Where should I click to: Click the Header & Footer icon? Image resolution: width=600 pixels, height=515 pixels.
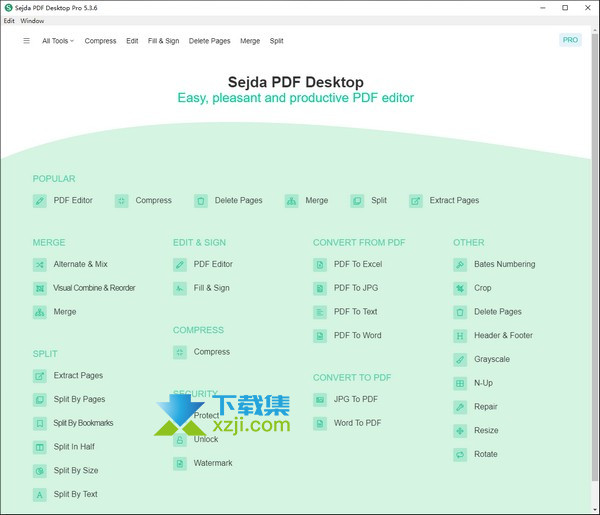pos(460,336)
